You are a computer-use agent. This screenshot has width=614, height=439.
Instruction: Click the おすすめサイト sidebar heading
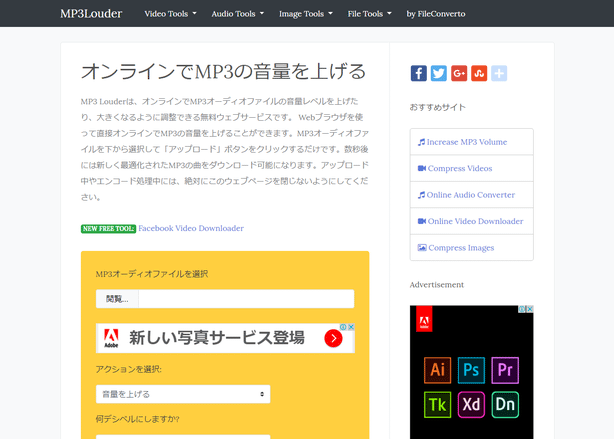pyautogui.click(x=437, y=107)
